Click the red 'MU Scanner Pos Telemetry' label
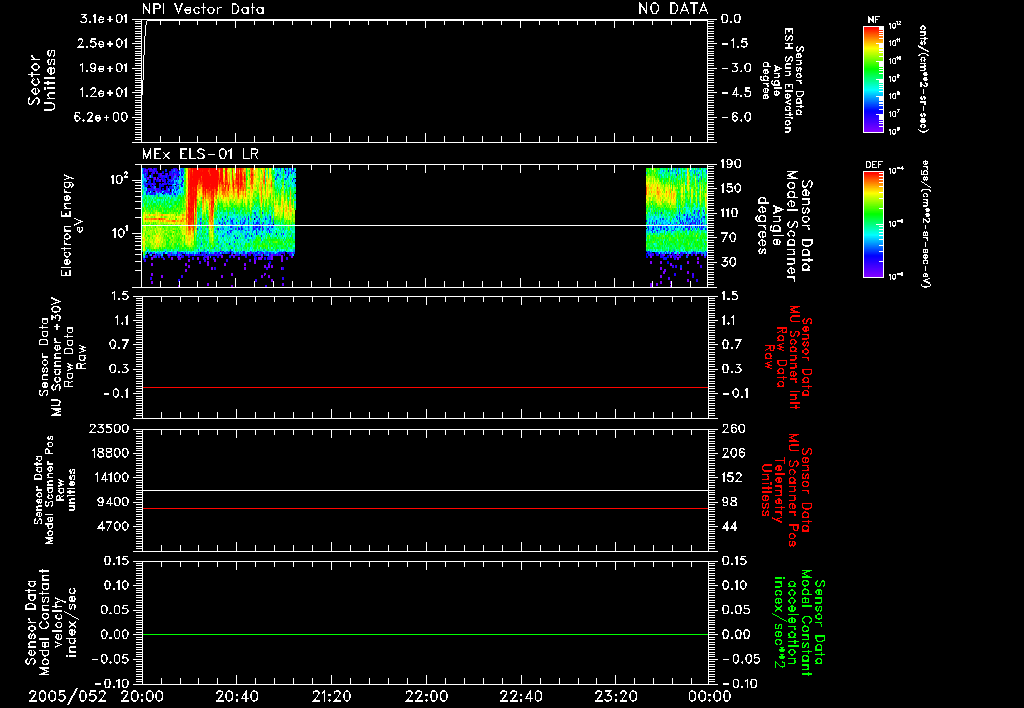This screenshot has width=1024, height=708. [x=788, y=490]
